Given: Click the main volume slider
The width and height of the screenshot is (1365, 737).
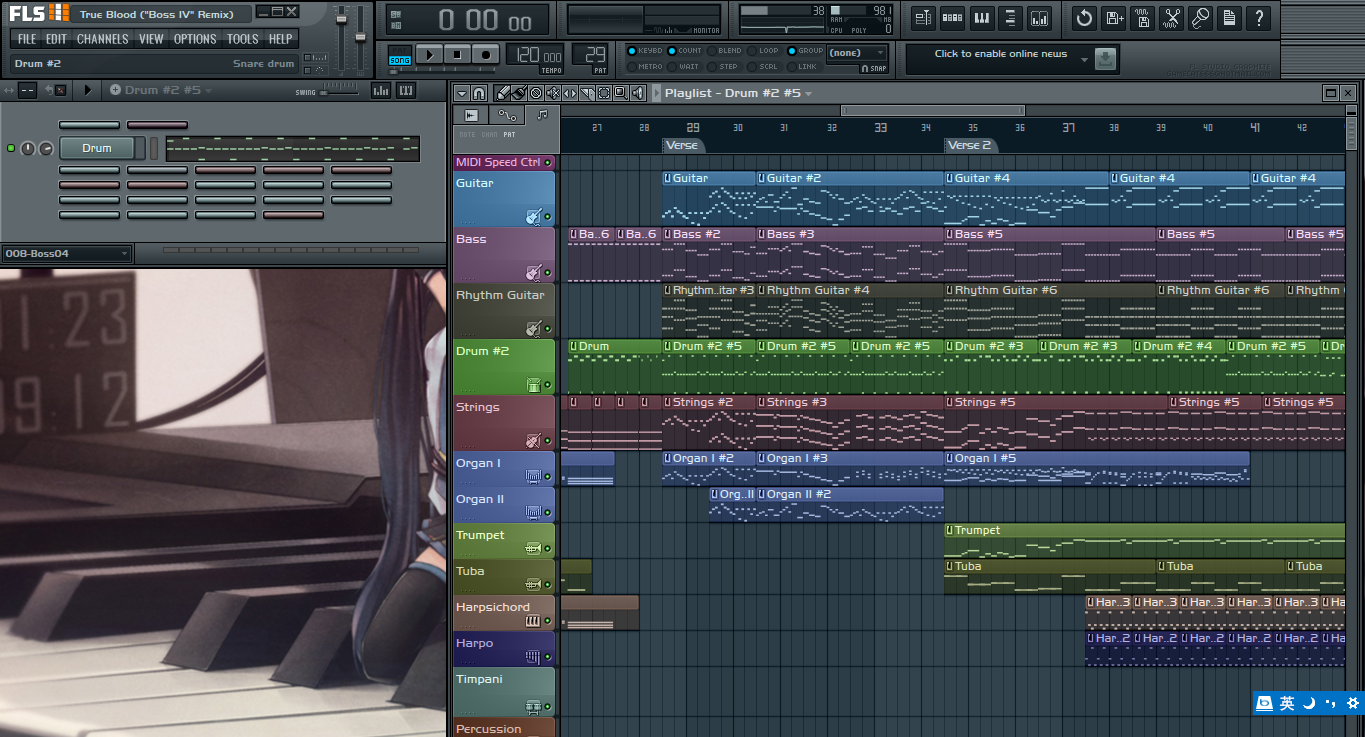Looking at the screenshot, I should [x=341, y=38].
